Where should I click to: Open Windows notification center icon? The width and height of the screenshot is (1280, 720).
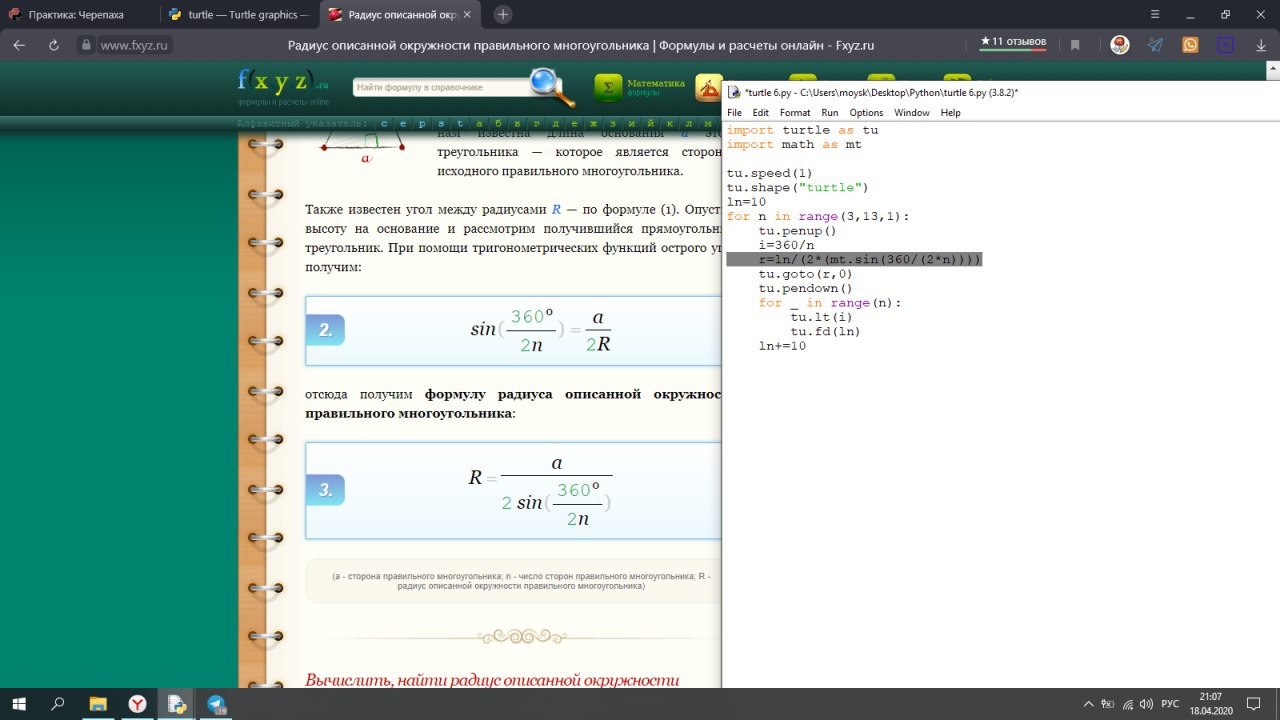[1254, 704]
